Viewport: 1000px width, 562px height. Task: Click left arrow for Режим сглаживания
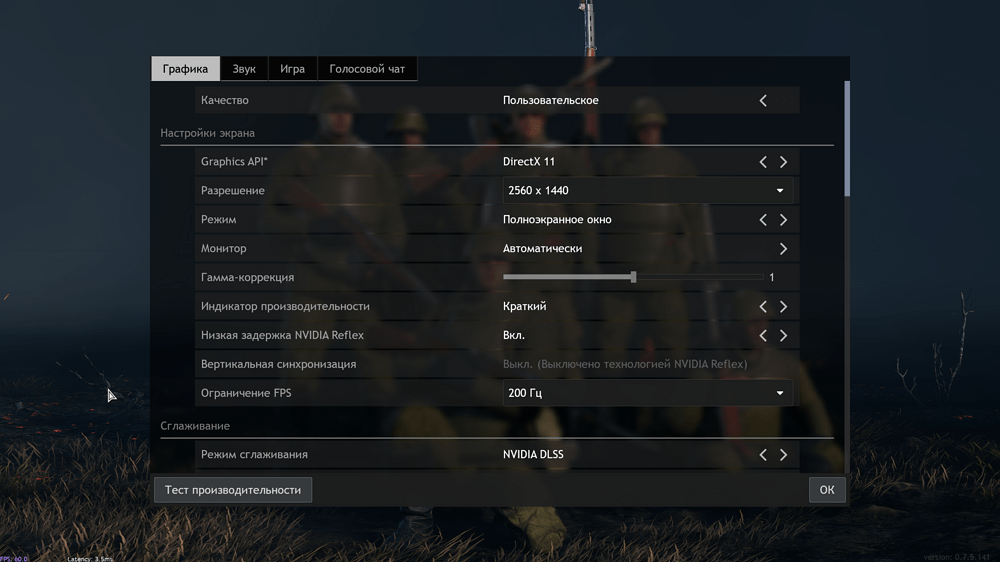[x=763, y=455]
